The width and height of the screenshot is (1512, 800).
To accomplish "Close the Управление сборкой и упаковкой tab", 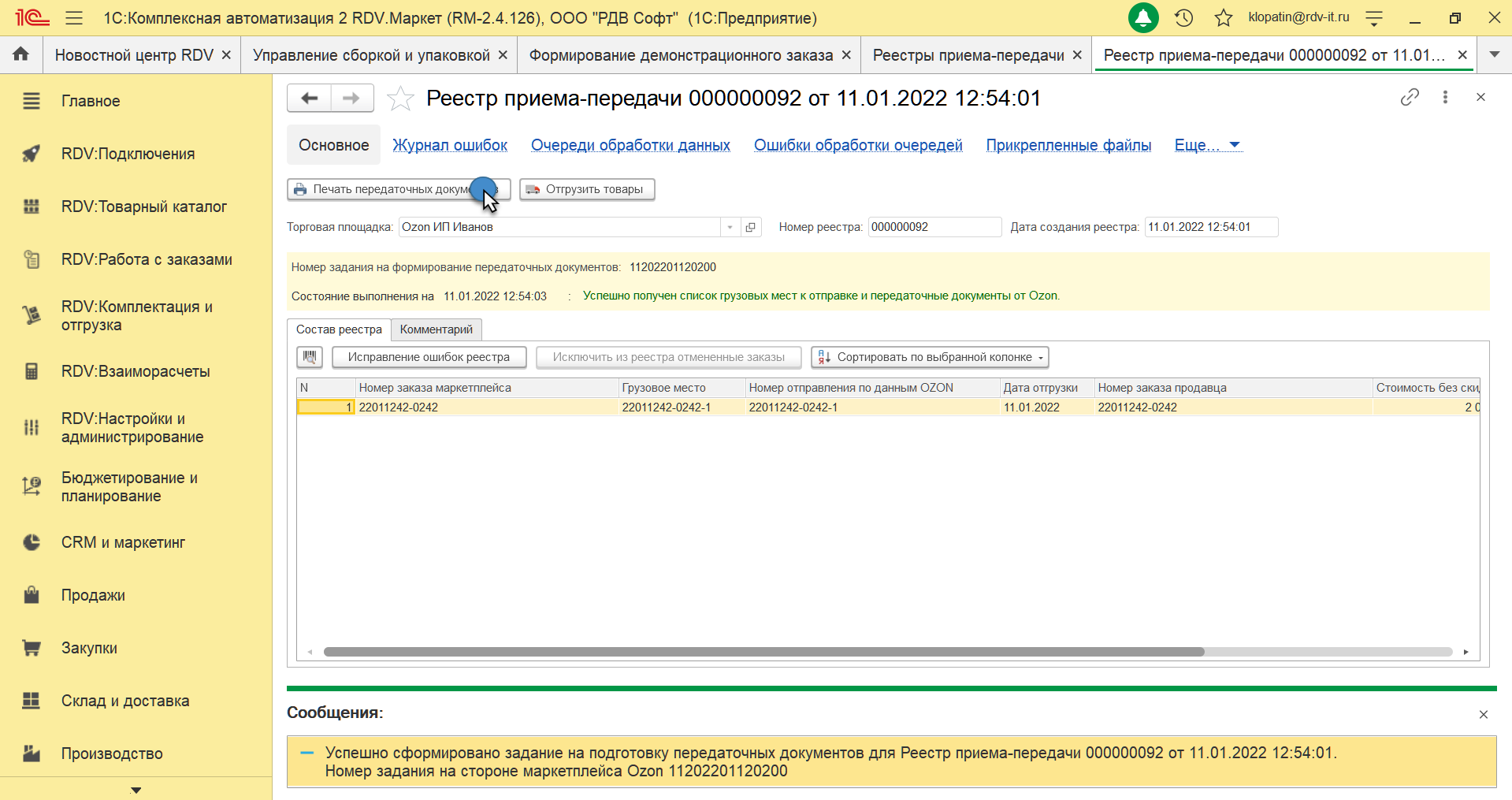I will coord(503,55).
